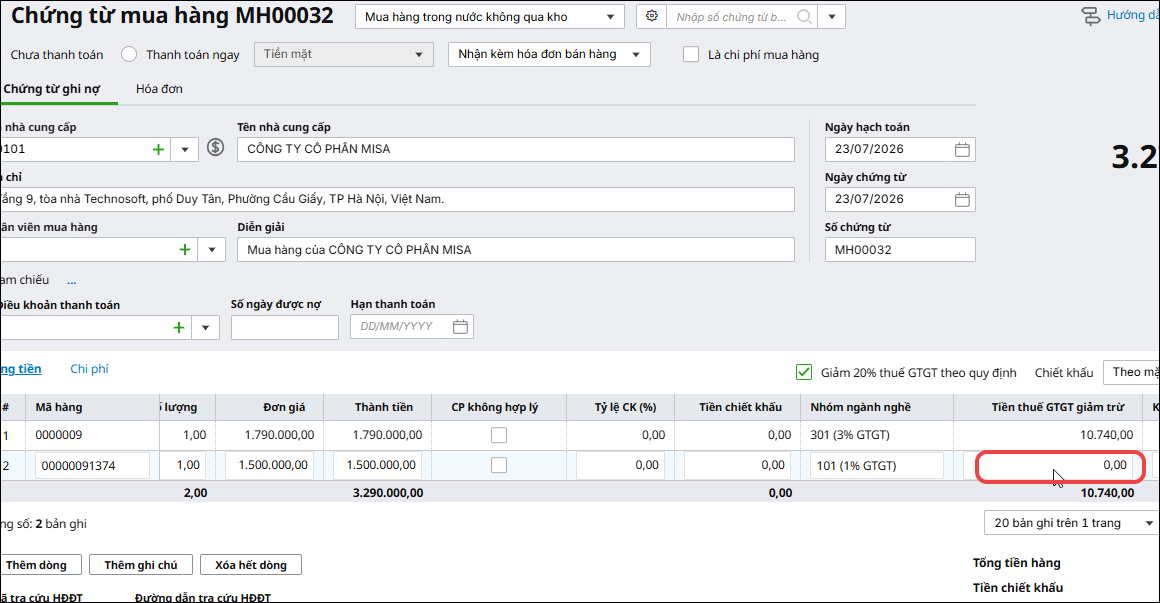Click Mã hàng cell 00000091374
Viewport: 1160px width, 603px height.
[92, 465]
